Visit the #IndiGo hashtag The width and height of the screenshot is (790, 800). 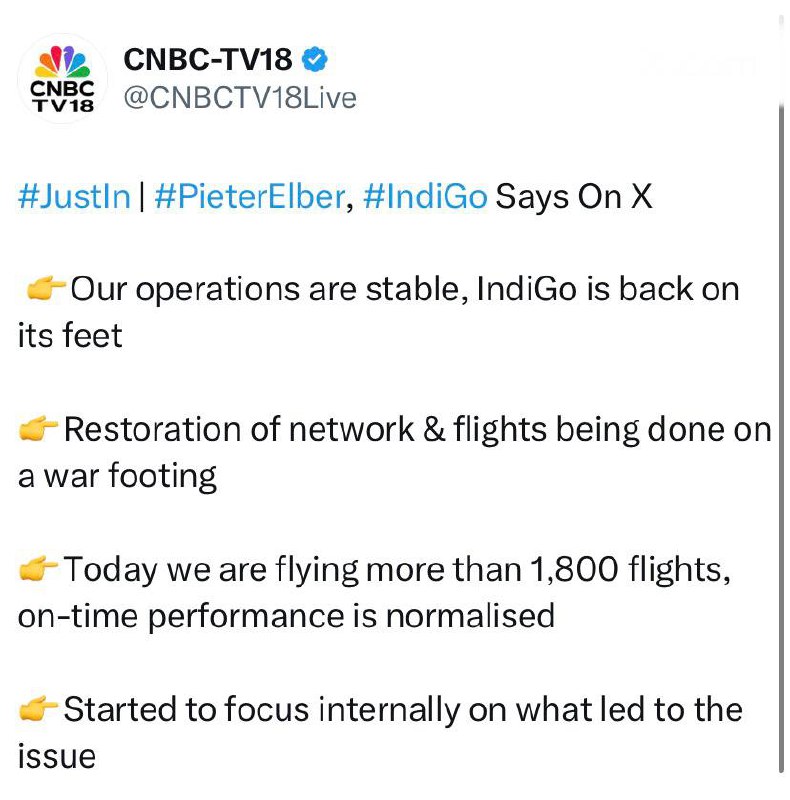[425, 196]
